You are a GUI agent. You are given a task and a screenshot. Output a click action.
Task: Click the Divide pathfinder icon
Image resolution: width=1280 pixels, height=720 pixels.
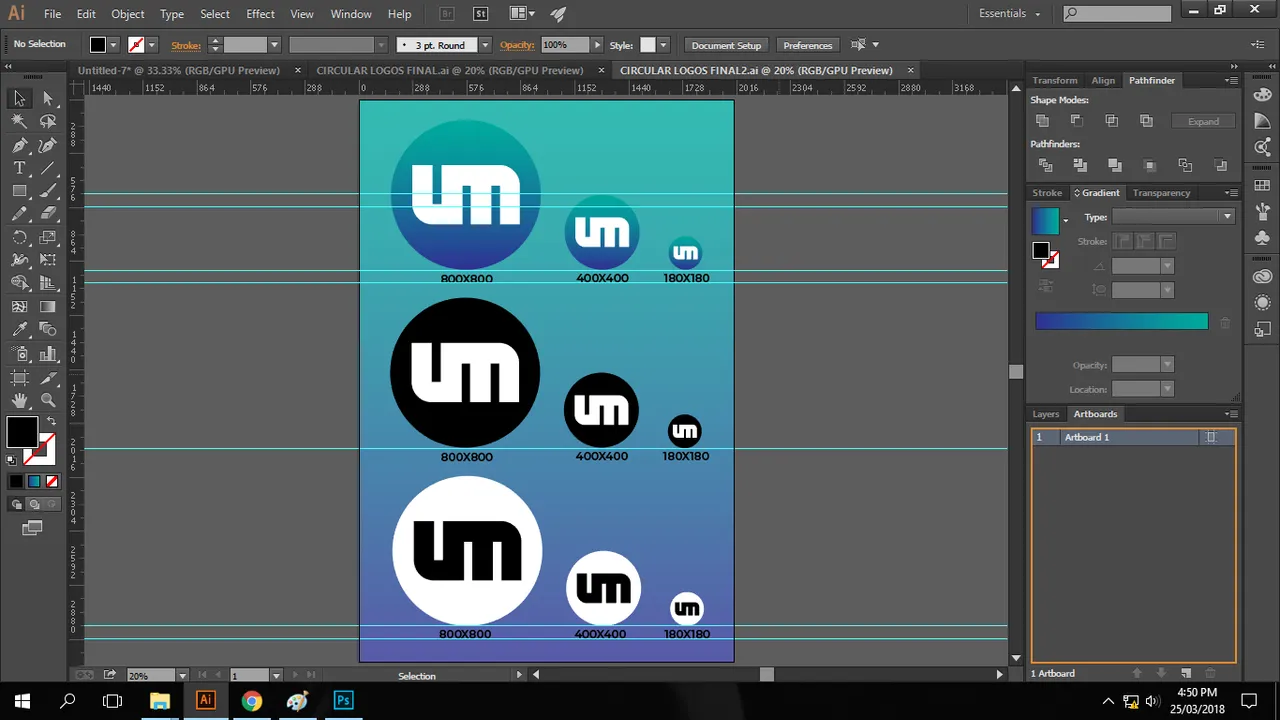tap(1046, 165)
